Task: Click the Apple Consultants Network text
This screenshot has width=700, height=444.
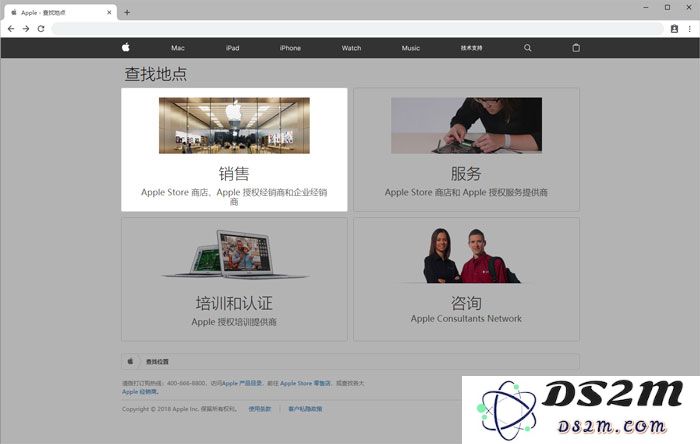Action: 466,319
